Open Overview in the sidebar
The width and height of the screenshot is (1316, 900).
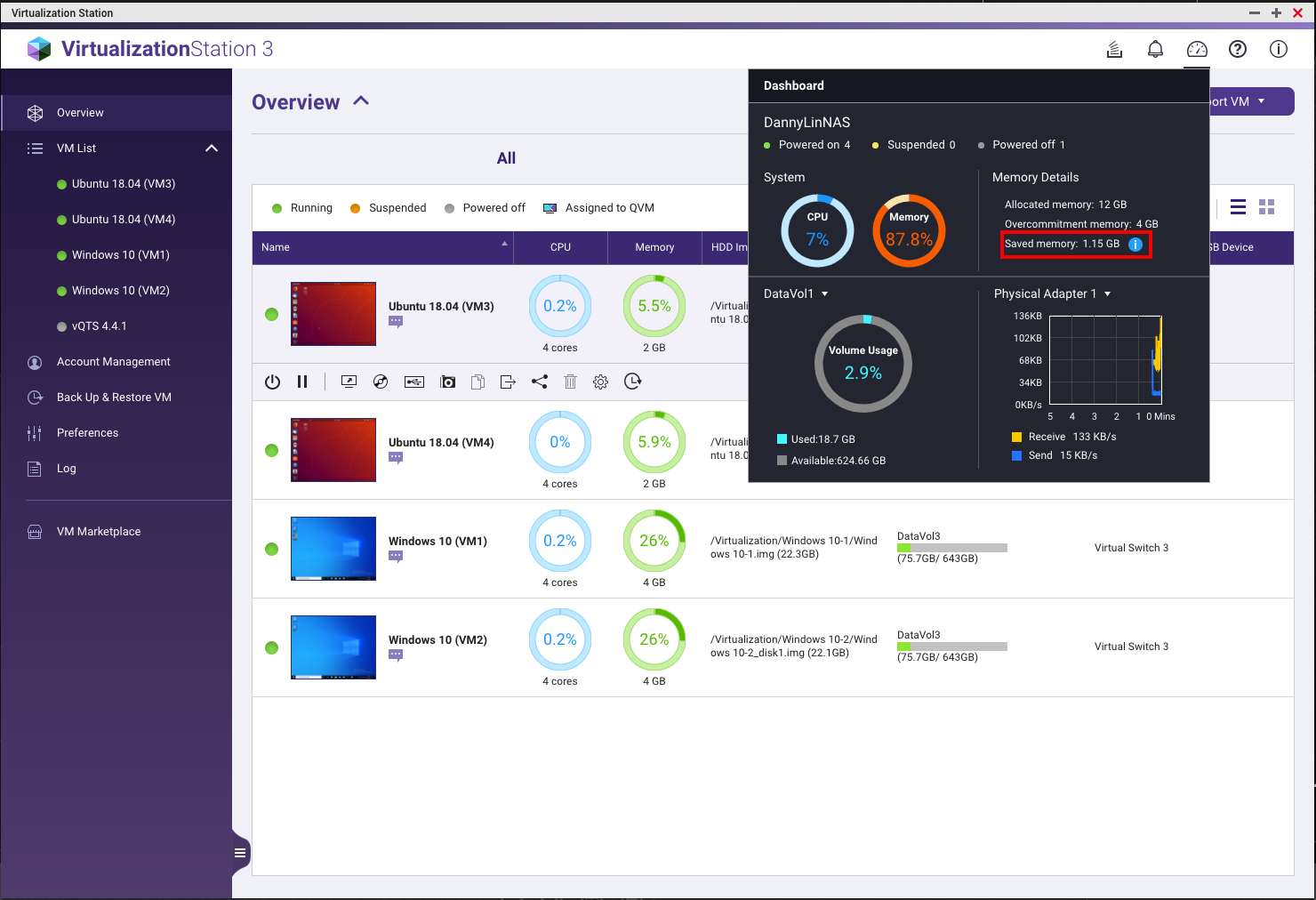[116, 113]
